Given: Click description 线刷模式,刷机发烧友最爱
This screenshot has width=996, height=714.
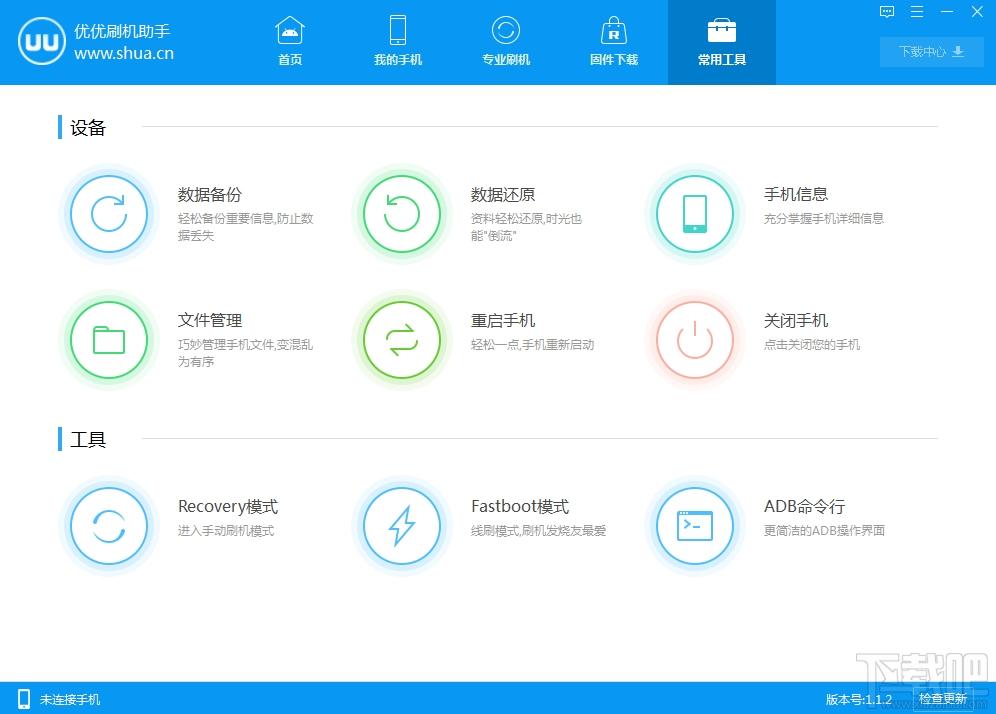Looking at the screenshot, I should [538, 530].
